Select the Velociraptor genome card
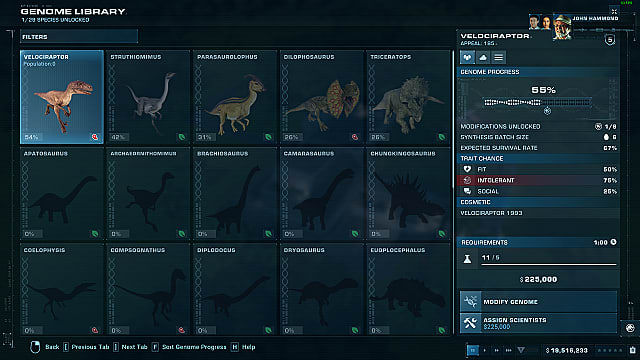 coord(62,97)
